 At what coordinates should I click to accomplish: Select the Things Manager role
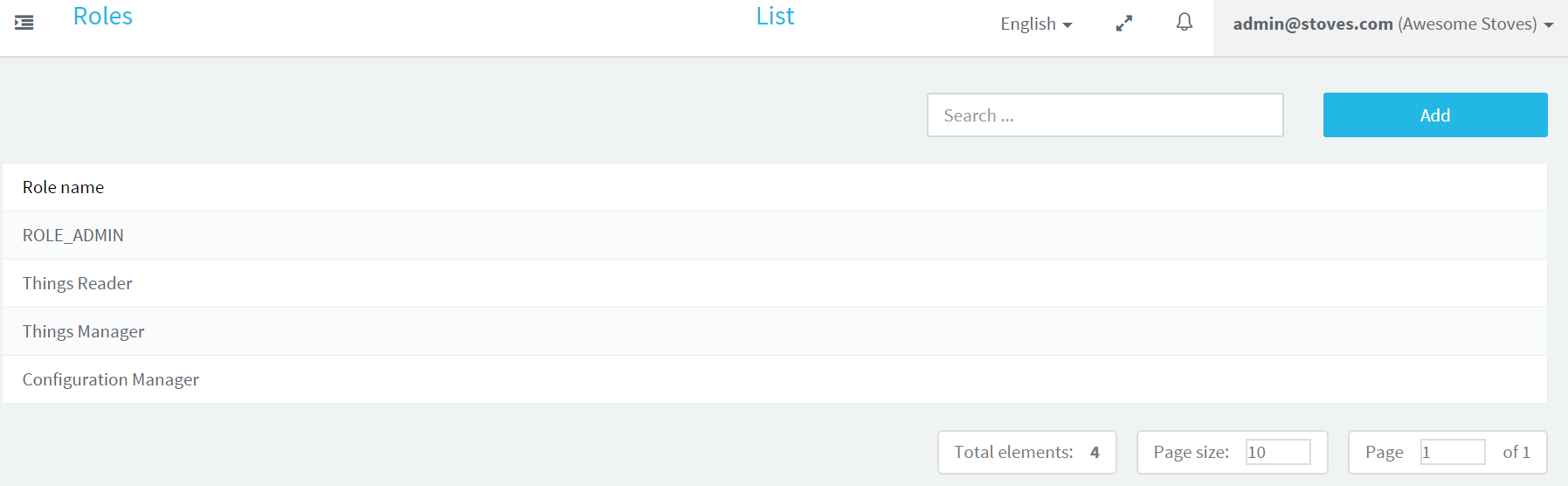click(x=775, y=331)
